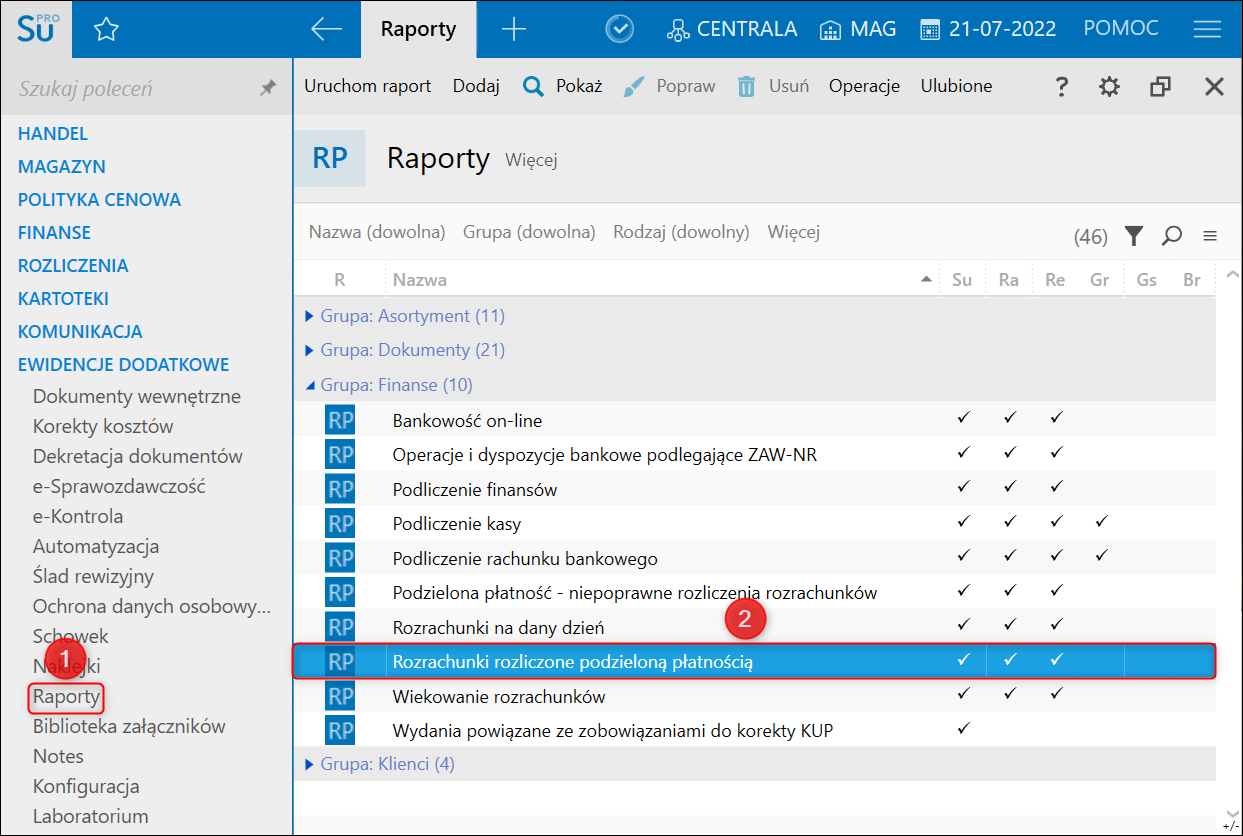The width and height of the screenshot is (1243, 836).
Task: Click the settings gear icon in toolbar
Action: (1109, 87)
